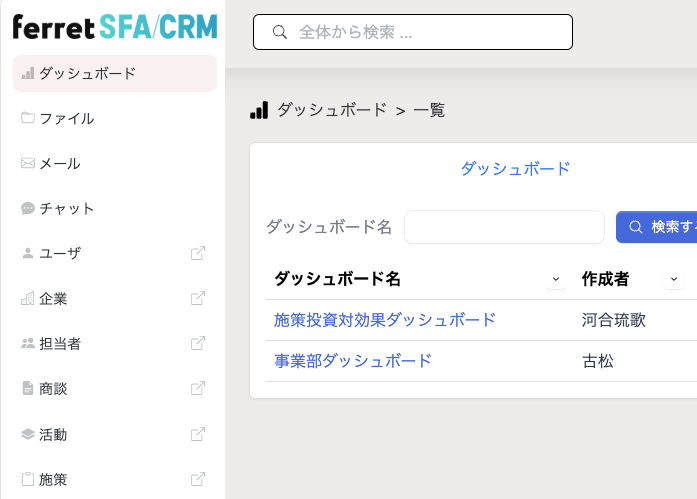Click the 古松 author cell
697x499 pixels.
point(598,361)
